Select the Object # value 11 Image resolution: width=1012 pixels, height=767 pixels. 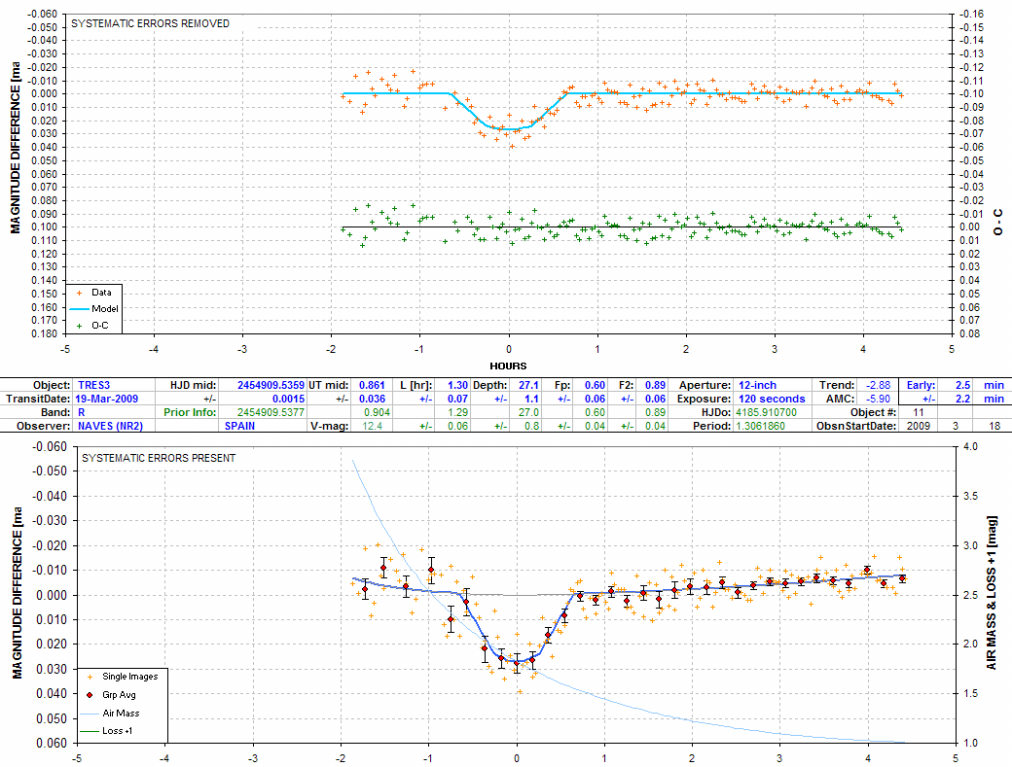coord(918,413)
